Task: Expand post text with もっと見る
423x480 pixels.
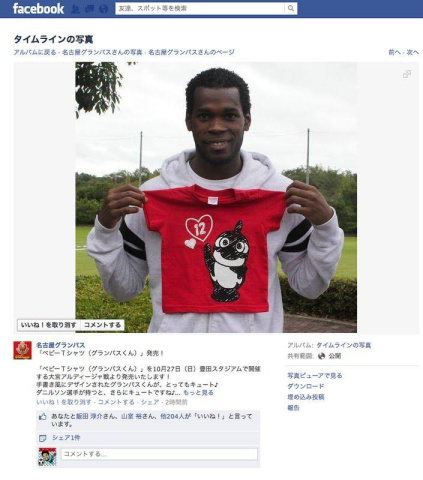Action: [198, 393]
